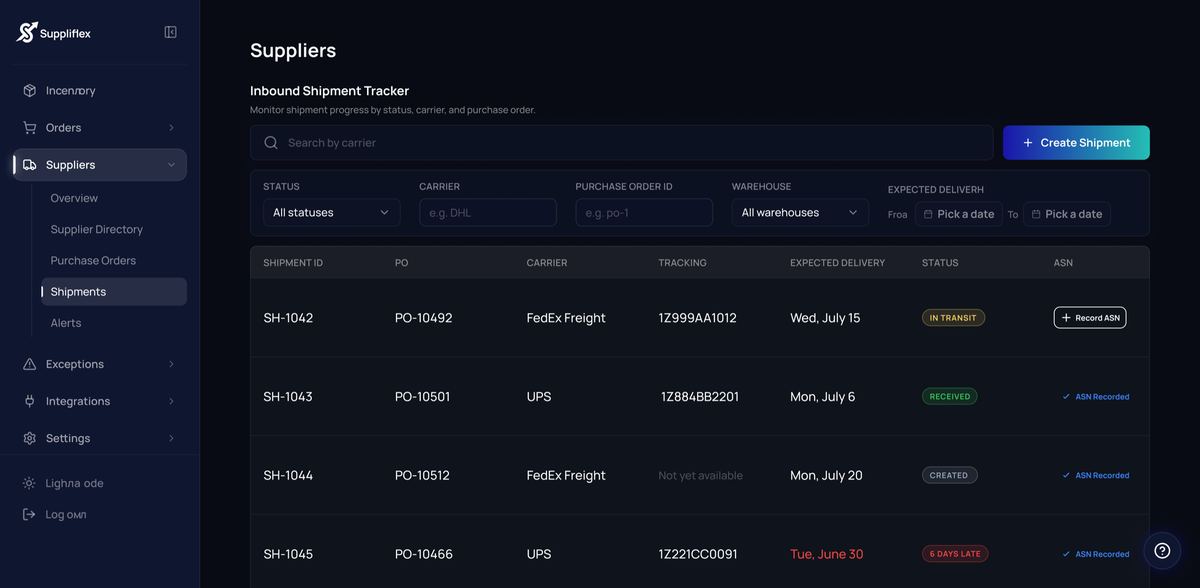Click the 6 DAYS LATE status badge
The image size is (1200, 588).
[x=955, y=554]
